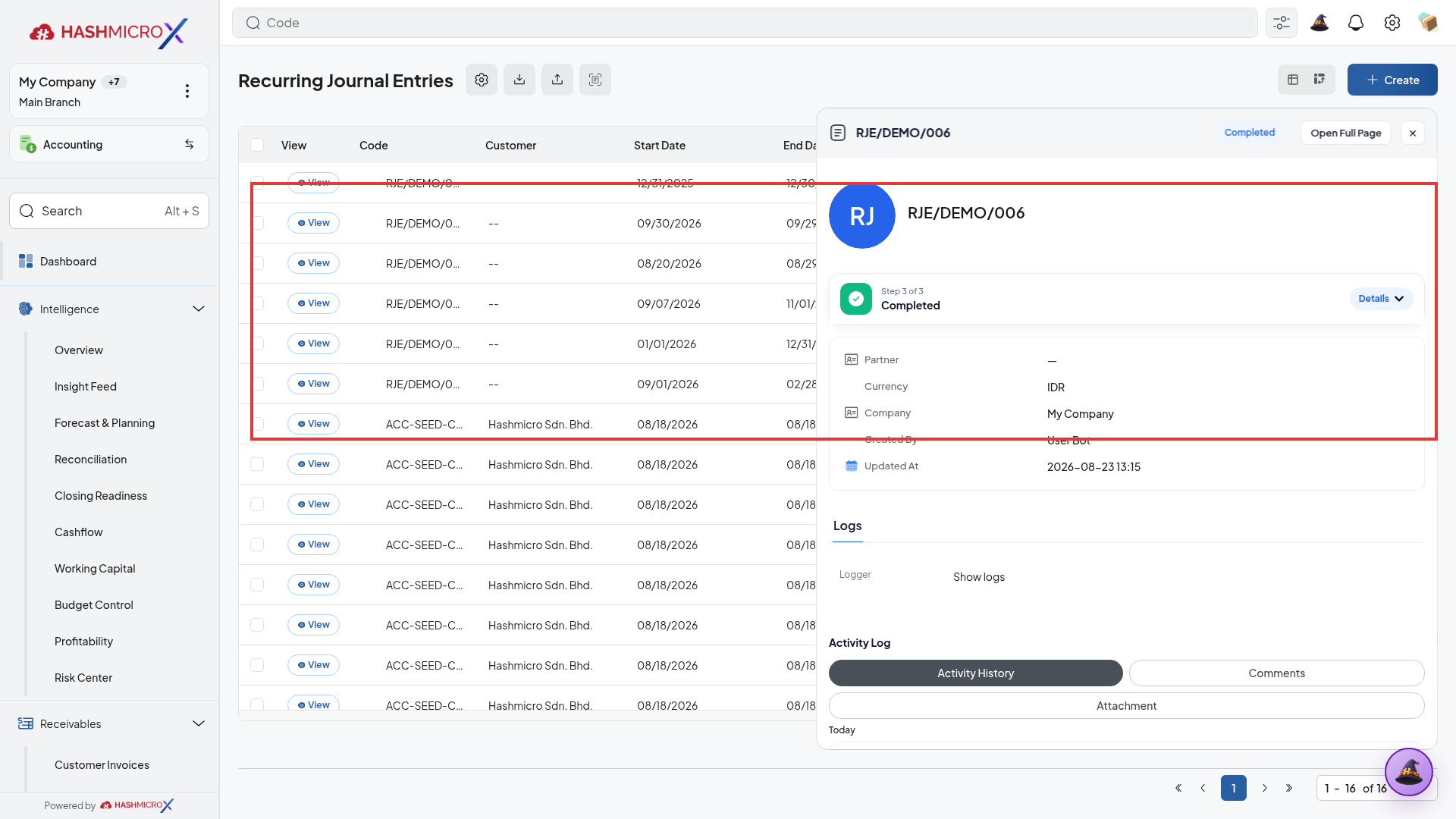Click the package box avatar icon
The width and height of the screenshot is (1456, 819).
pos(1428,23)
